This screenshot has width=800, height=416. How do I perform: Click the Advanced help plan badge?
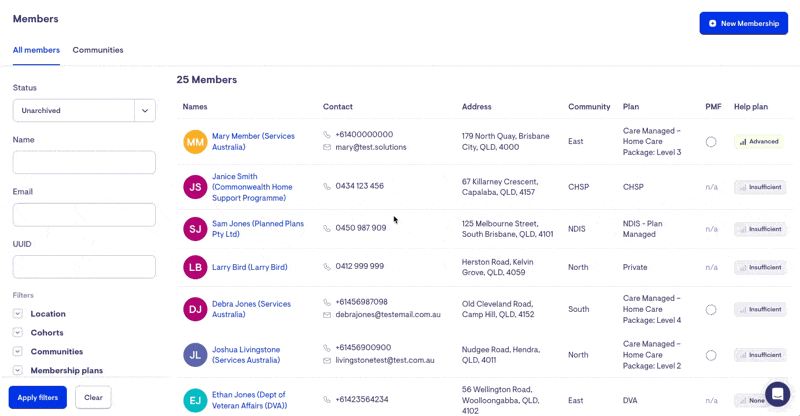(758, 142)
